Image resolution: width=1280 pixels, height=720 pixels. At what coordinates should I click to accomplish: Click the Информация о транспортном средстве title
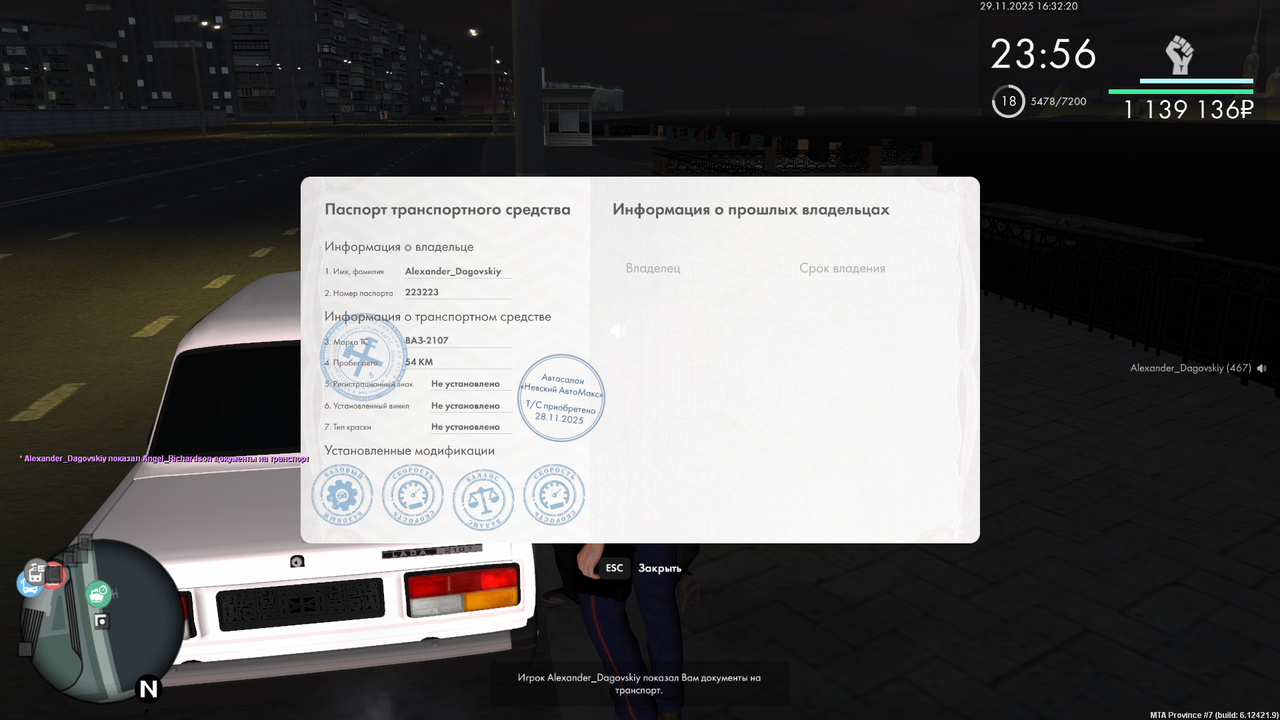(x=438, y=317)
